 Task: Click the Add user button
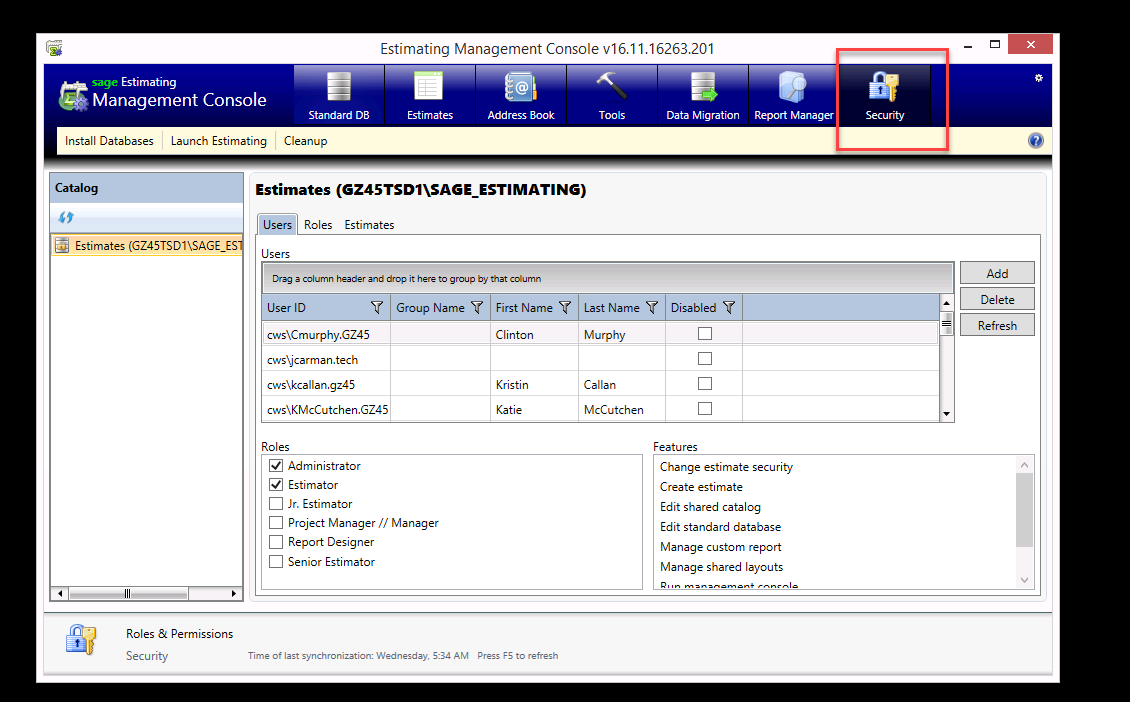pyautogui.click(x=997, y=273)
